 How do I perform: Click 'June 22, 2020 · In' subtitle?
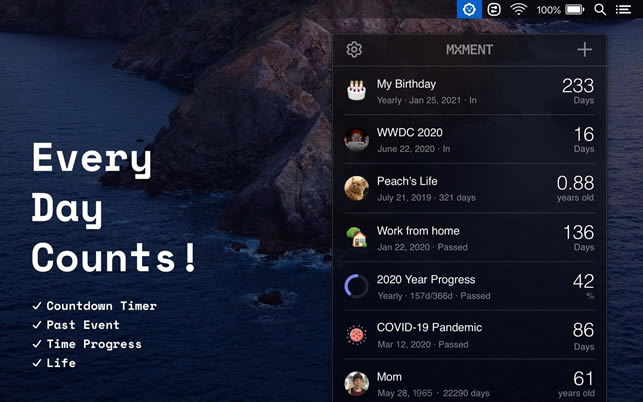413,149
